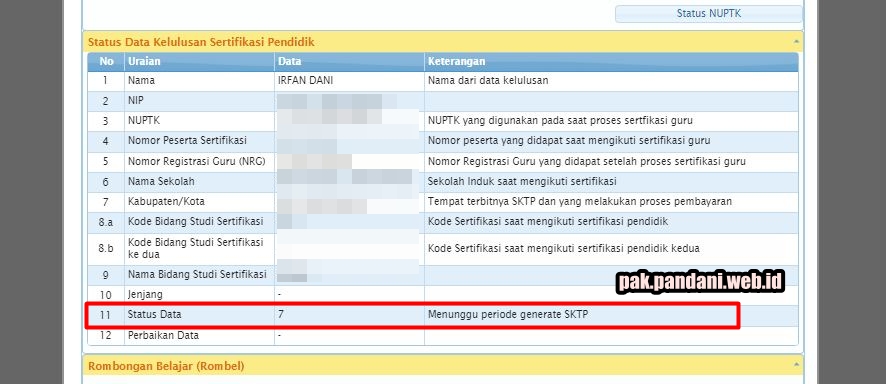Click row number 8.b cell
Viewport: 886px width, 384px height.
[x=106, y=248]
